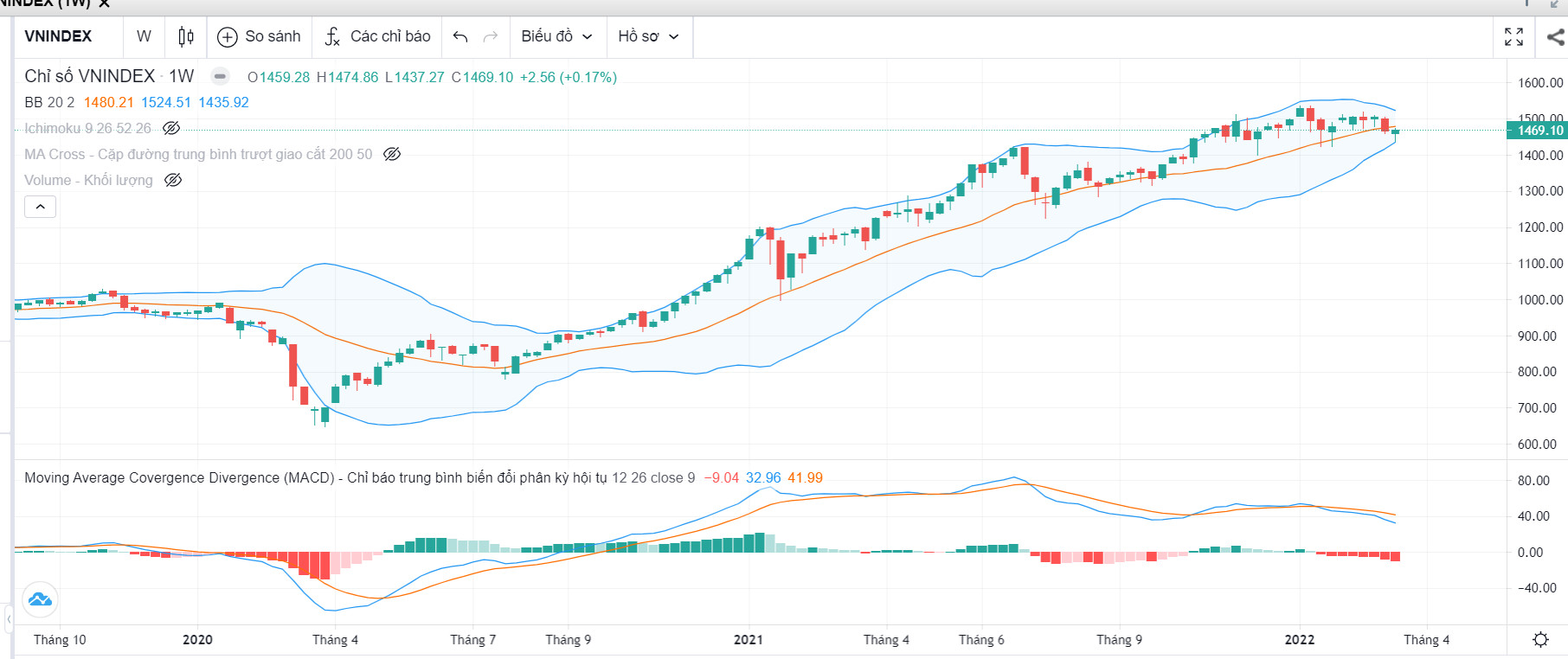
Task: Open chart settings gear icon
Action: click(1540, 639)
